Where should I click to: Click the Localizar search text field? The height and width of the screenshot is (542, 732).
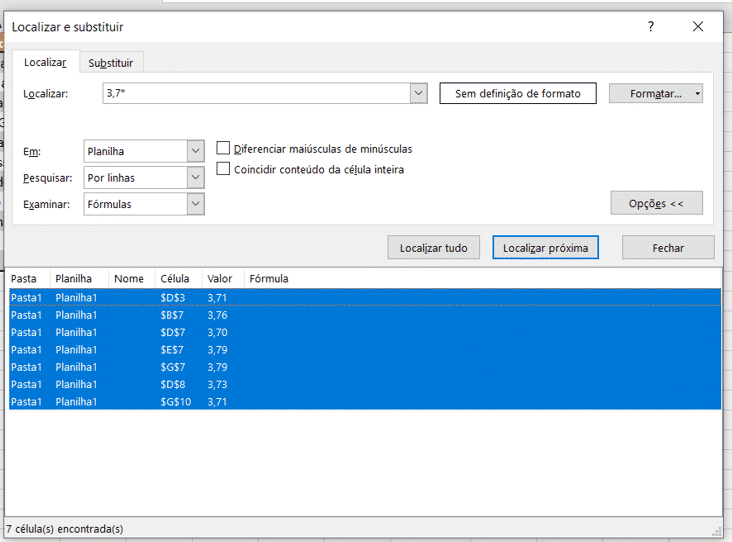(x=256, y=93)
